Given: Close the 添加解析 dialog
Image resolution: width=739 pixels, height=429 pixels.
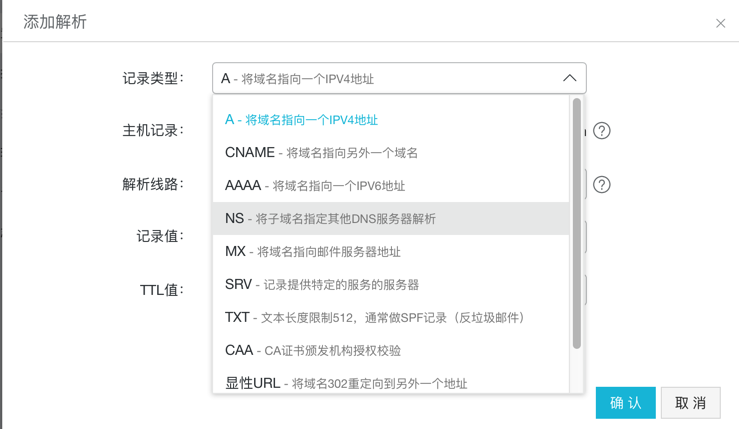Looking at the screenshot, I should pyautogui.click(x=720, y=23).
